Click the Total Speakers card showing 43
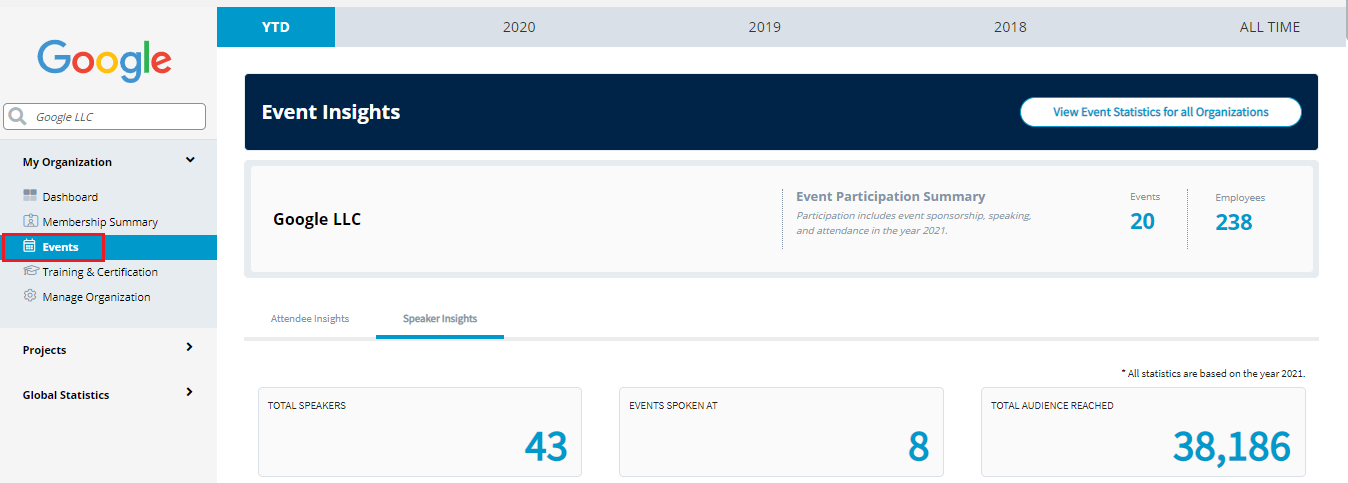1348x483 pixels. pos(420,432)
